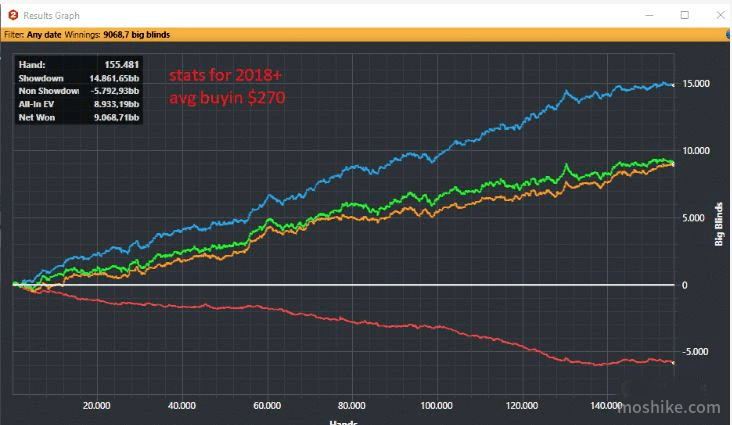Select the Net Won row in stats box
The width and height of the screenshot is (732, 425).
coord(78,117)
